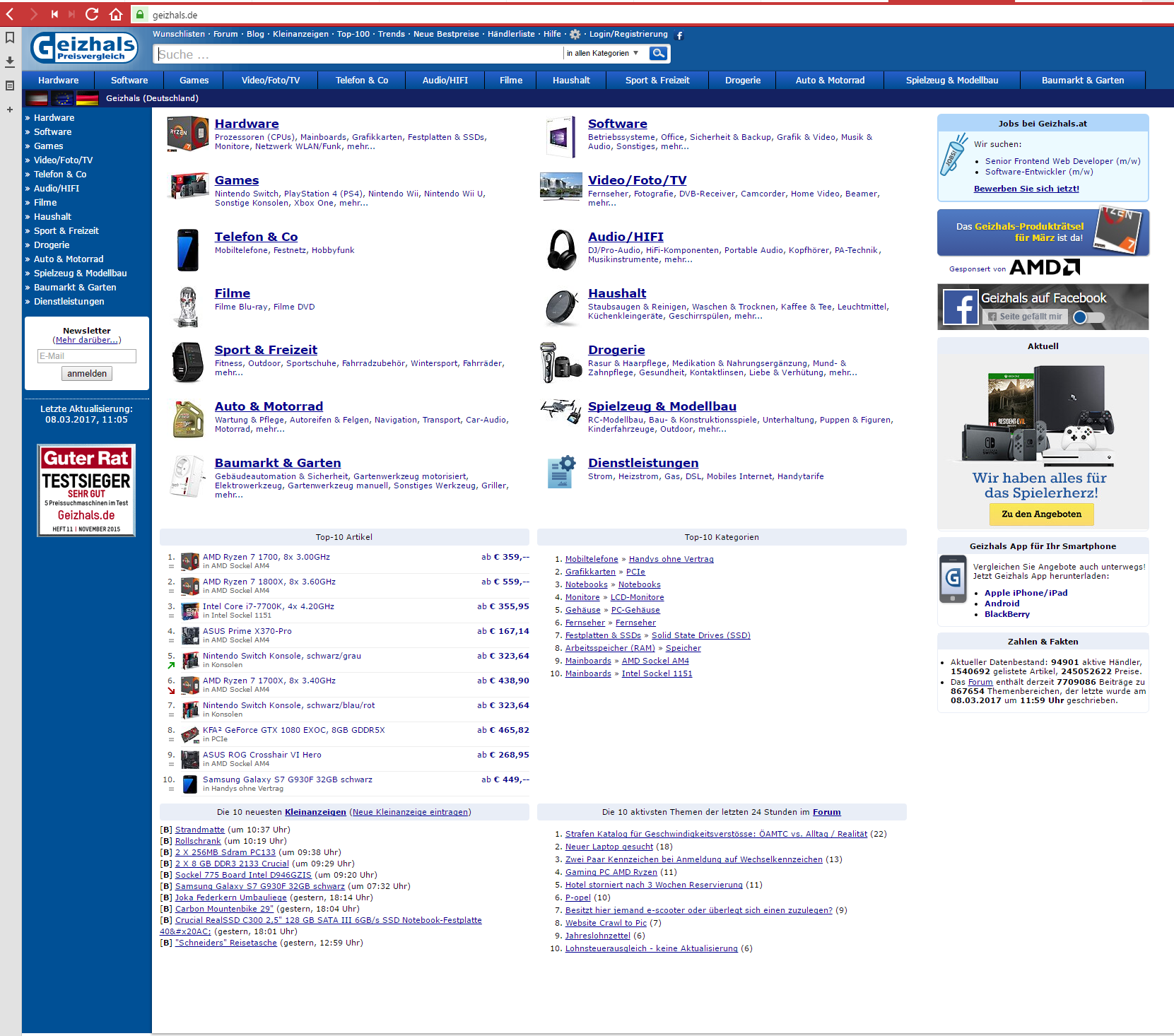The height and width of the screenshot is (1036, 1174).
Task: Click the Ryzen box Hardware image
Action: click(188, 134)
